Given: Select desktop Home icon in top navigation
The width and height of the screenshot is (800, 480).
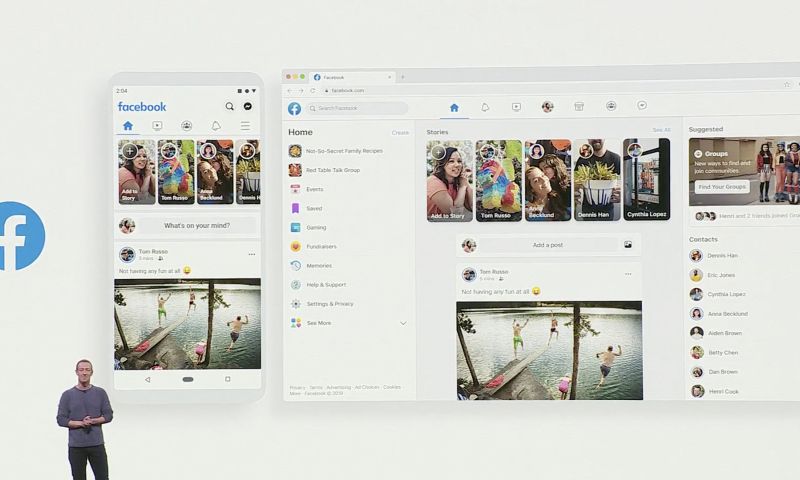Looking at the screenshot, I should (x=454, y=108).
